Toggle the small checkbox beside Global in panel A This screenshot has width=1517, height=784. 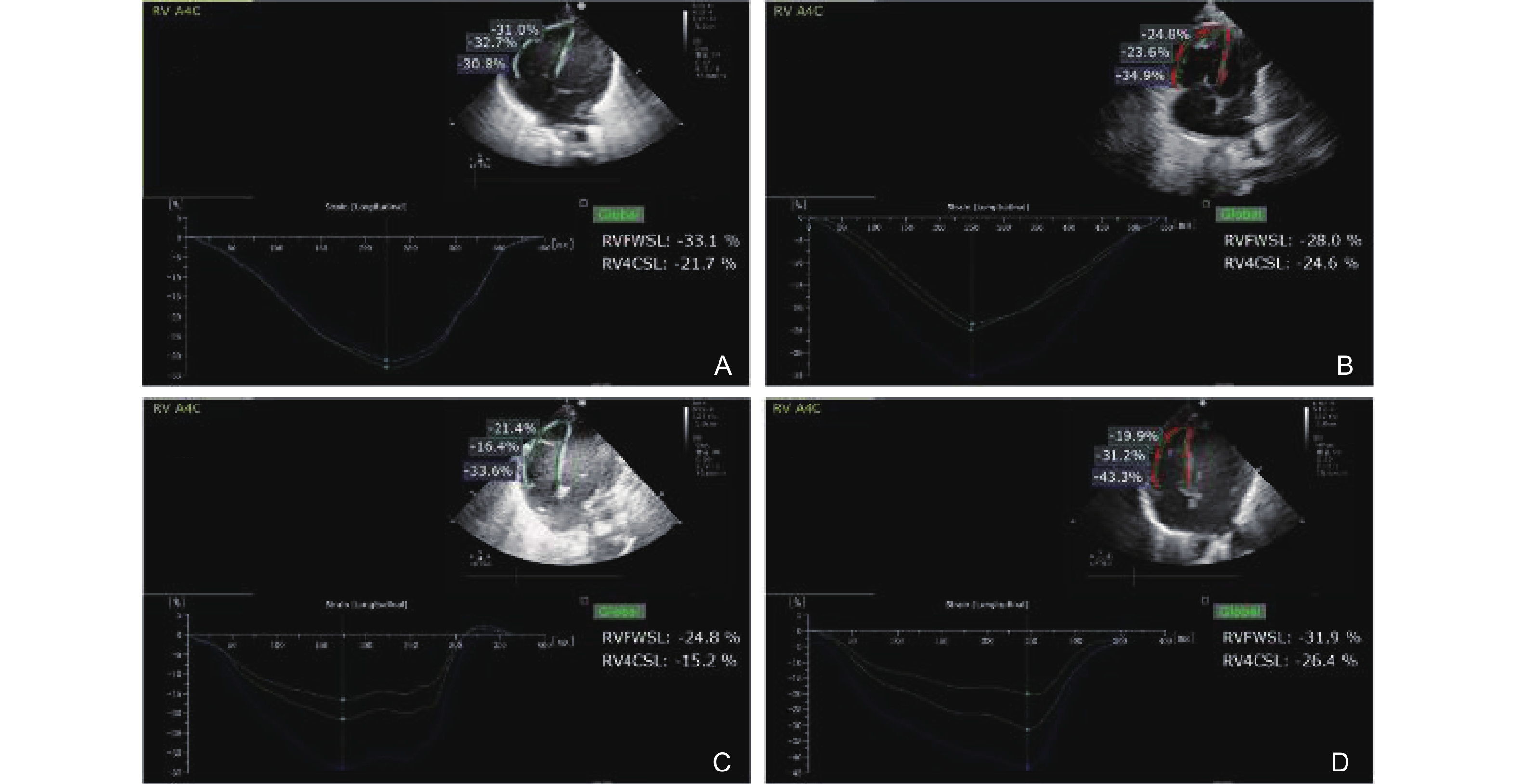point(583,203)
